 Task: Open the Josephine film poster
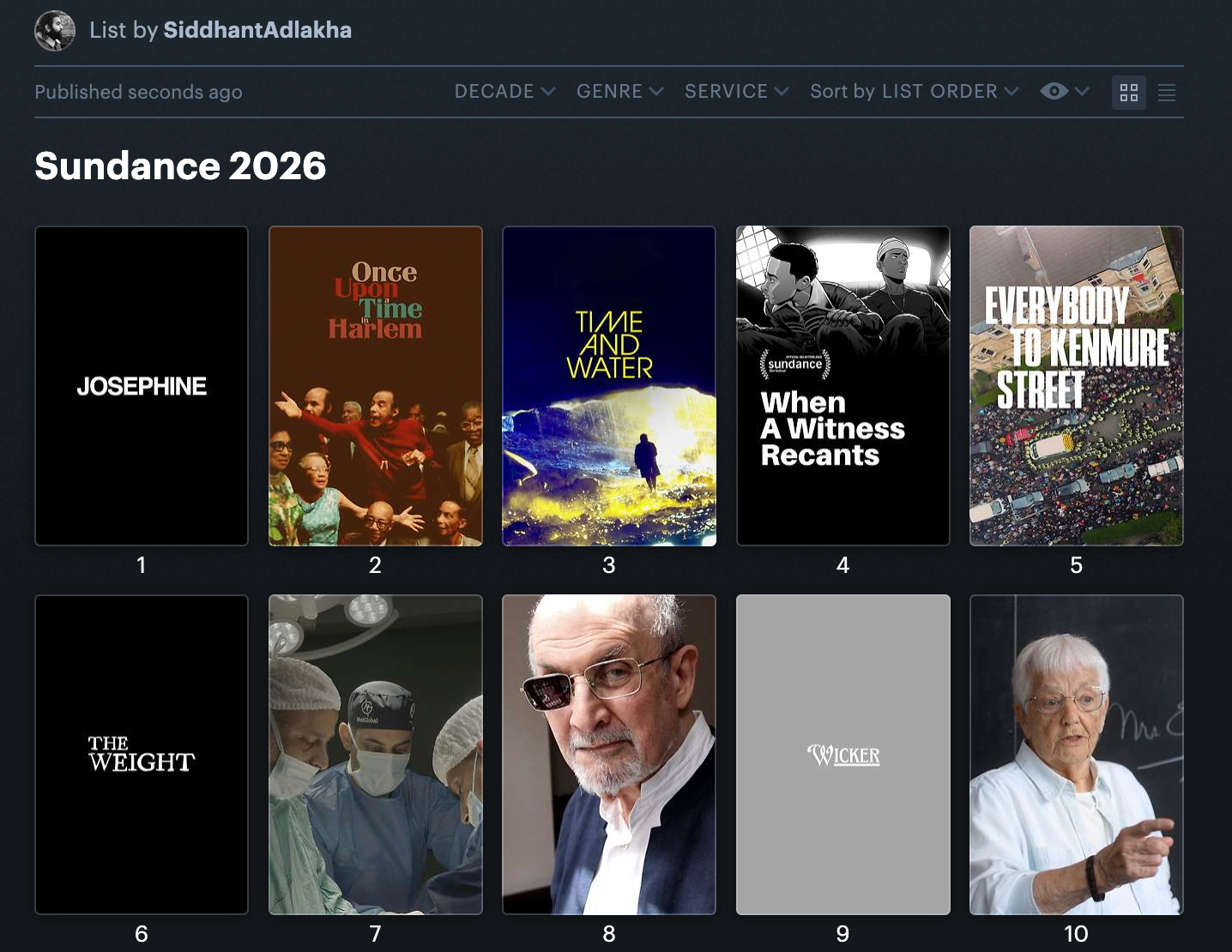142,386
